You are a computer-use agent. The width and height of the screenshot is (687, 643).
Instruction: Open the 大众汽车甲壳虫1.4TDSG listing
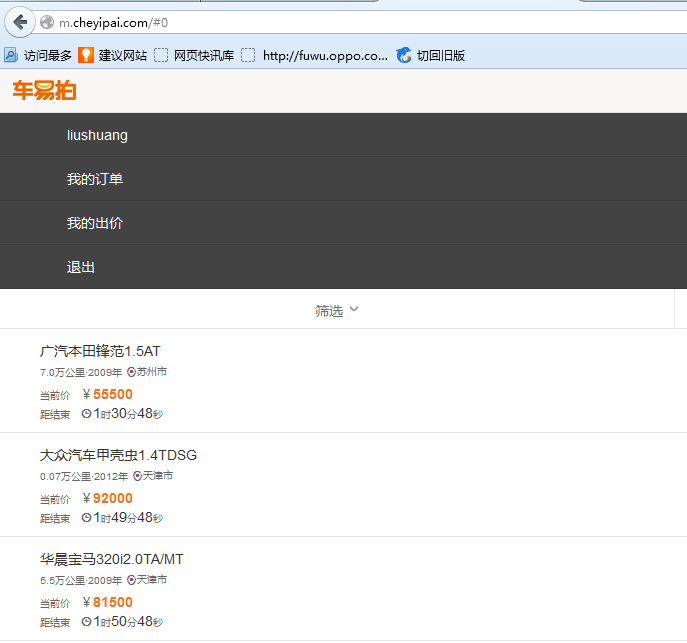point(118,455)
